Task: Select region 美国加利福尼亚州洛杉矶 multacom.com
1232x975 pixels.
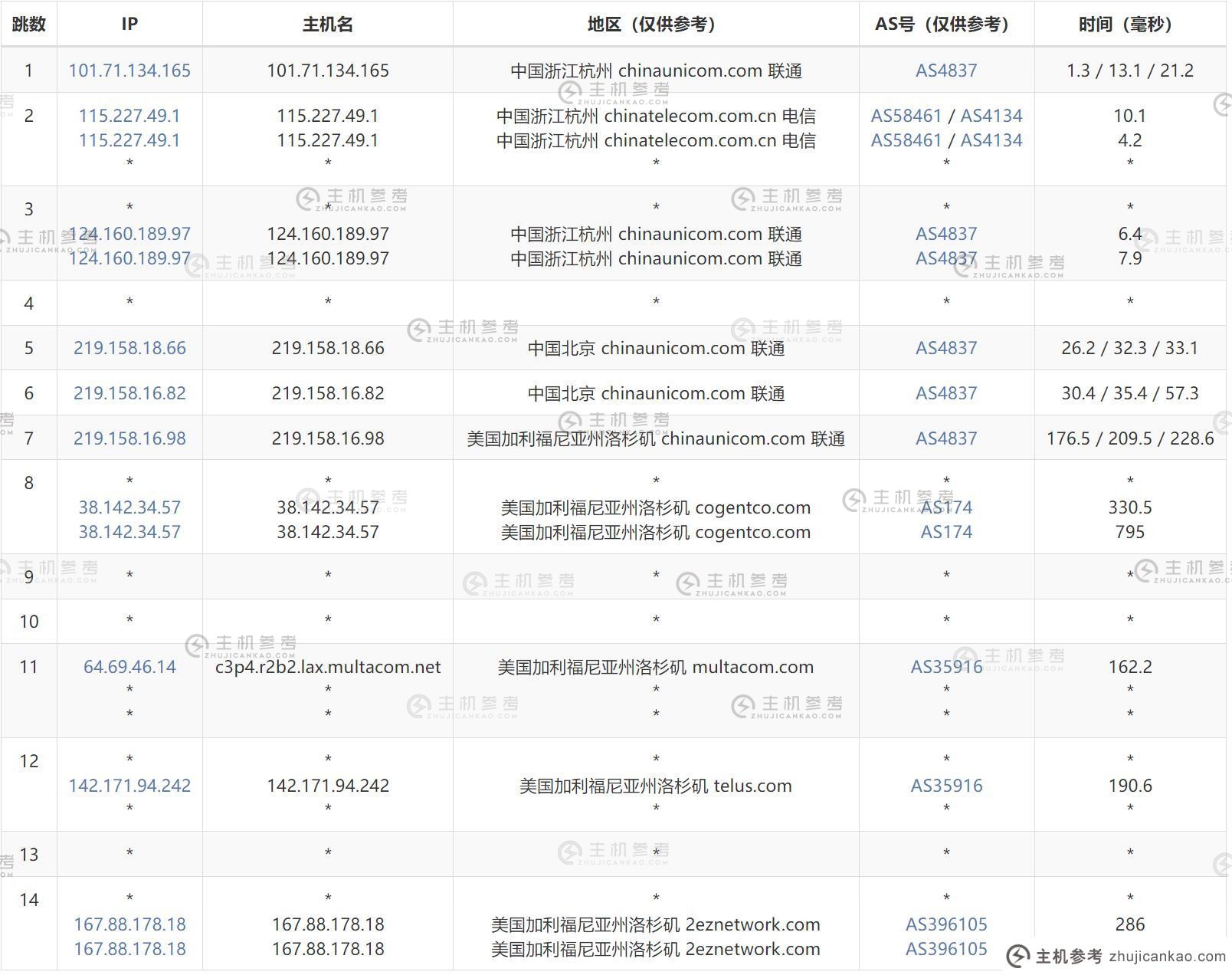Action: click(656, 667)
